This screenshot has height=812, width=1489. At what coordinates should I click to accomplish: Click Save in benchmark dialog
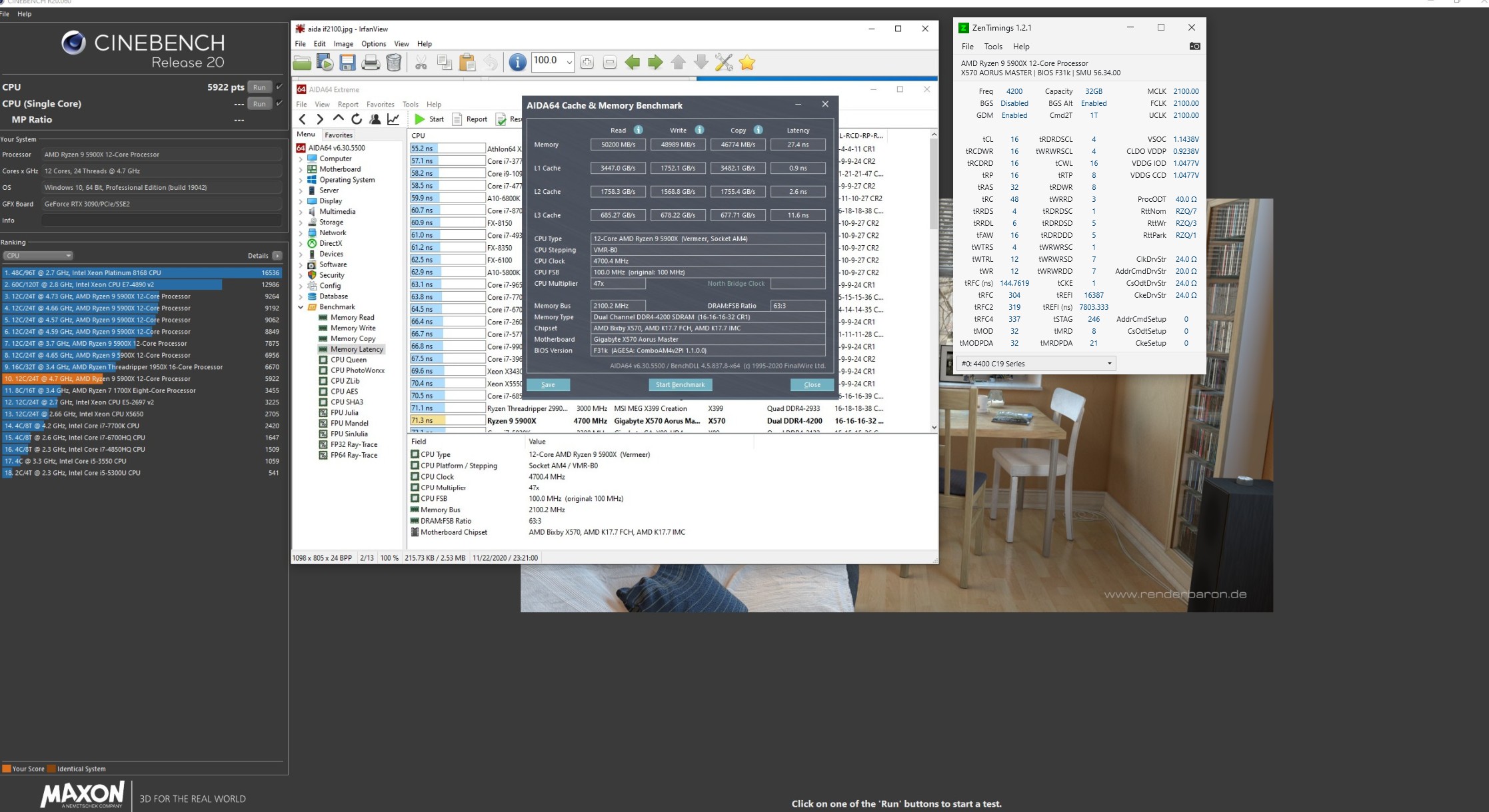pyautogui.click(x=548, y=384)
